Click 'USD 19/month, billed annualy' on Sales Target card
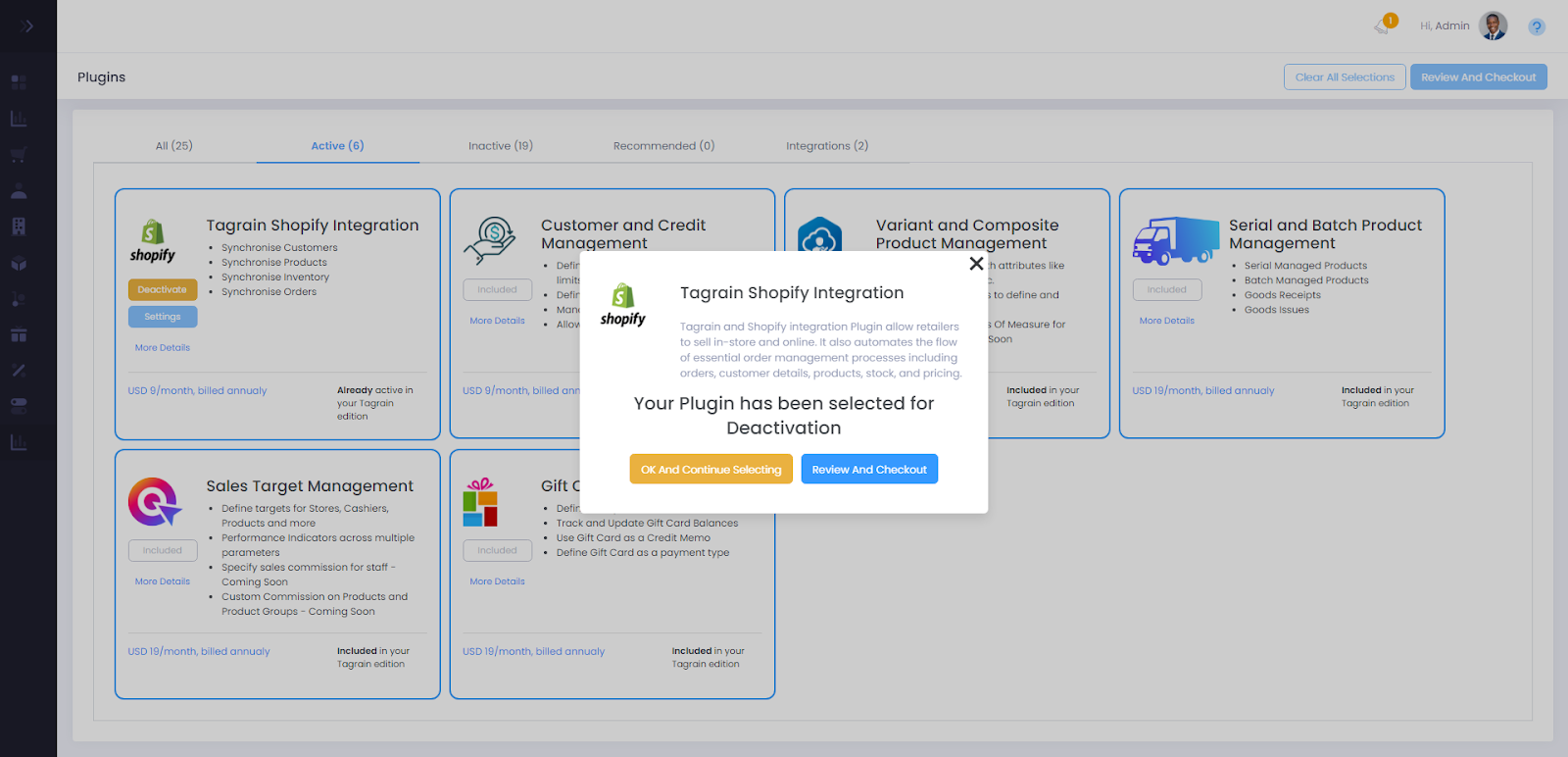 (199, 651)
